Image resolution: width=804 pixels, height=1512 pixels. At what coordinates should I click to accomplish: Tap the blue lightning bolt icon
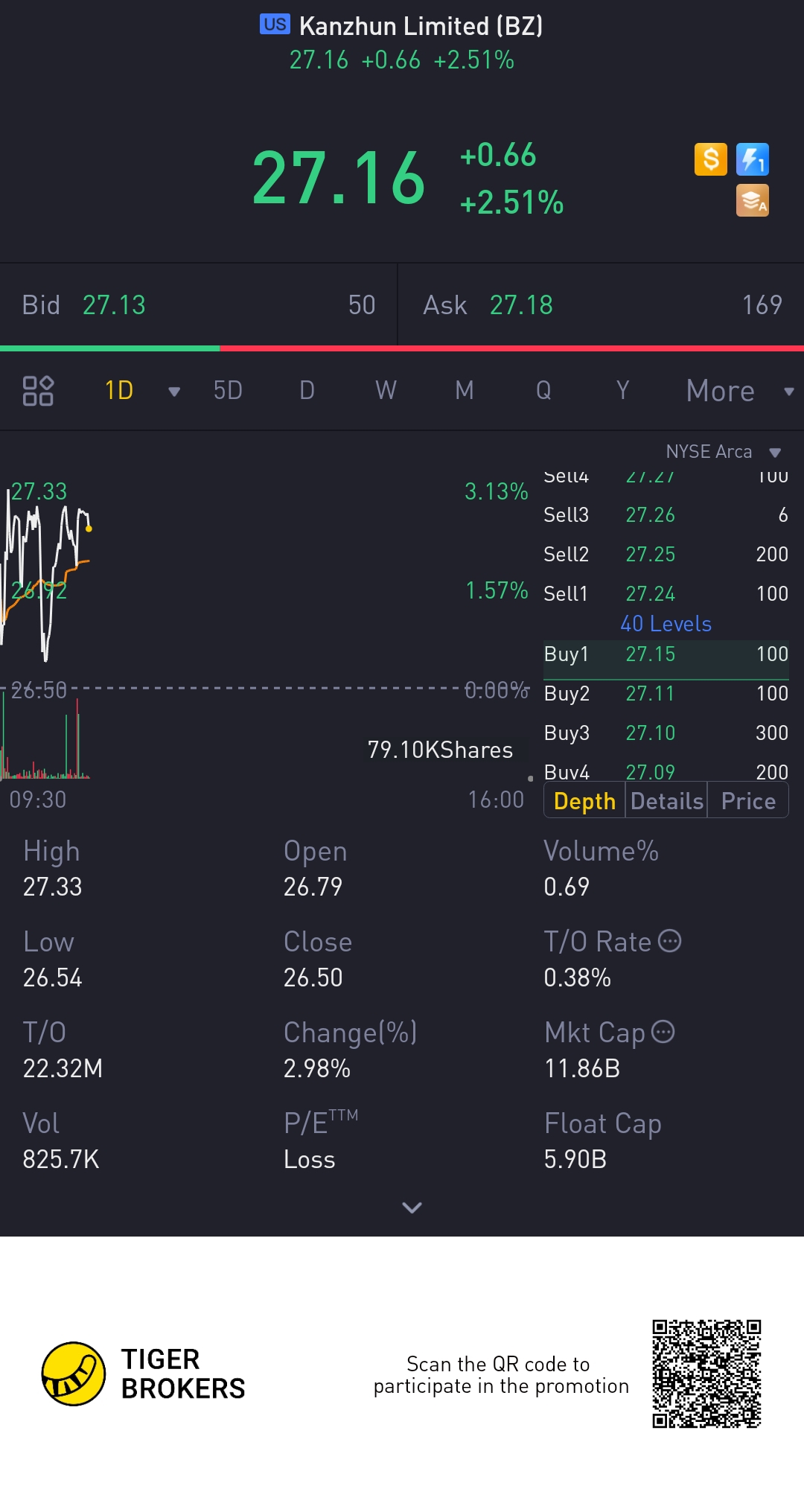(x=753, y=159)
